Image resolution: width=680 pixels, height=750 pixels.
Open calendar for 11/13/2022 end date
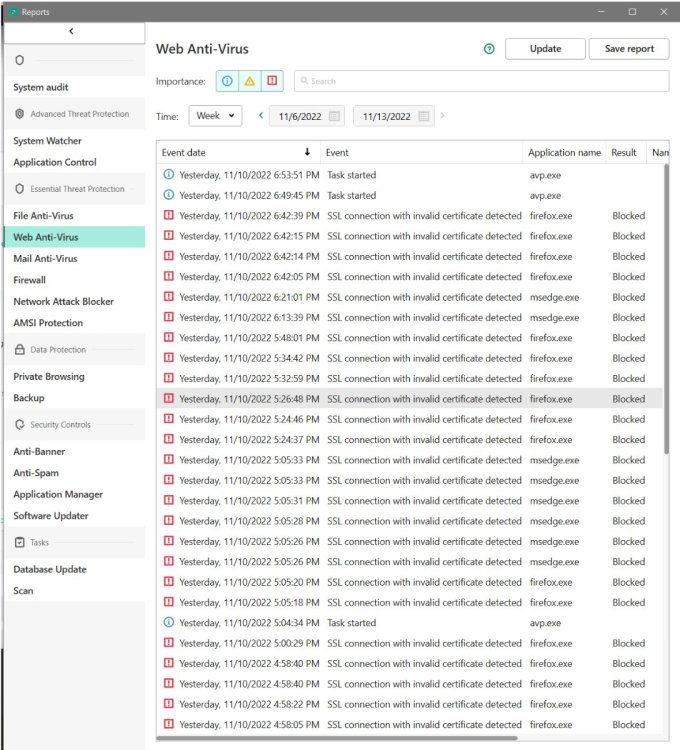coord(423,116)
